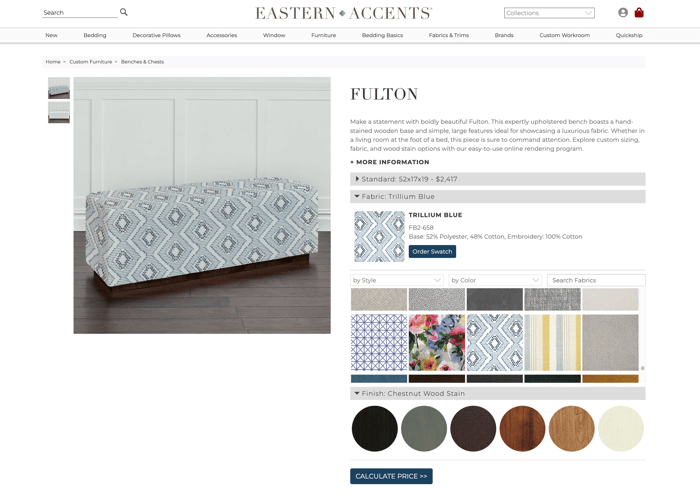Click the Calculate Price button
The height and width of the screenshot is (503, 700).
tap(391, 476)
